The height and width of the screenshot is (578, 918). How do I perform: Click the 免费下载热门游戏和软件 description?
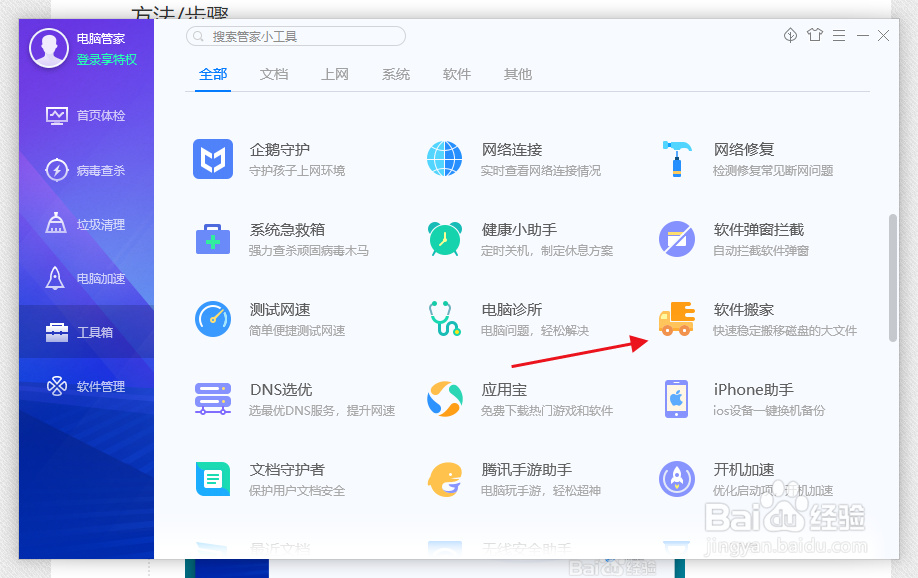click(547, 411)
